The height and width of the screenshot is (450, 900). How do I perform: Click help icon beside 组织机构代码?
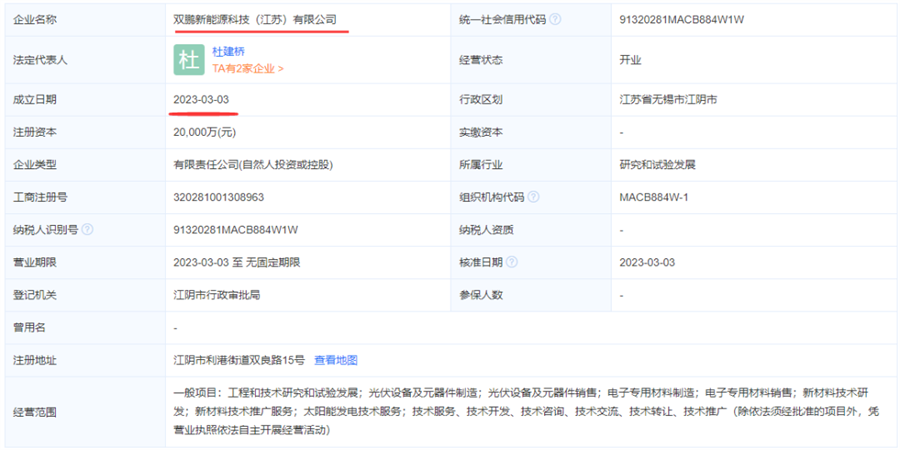533,197
